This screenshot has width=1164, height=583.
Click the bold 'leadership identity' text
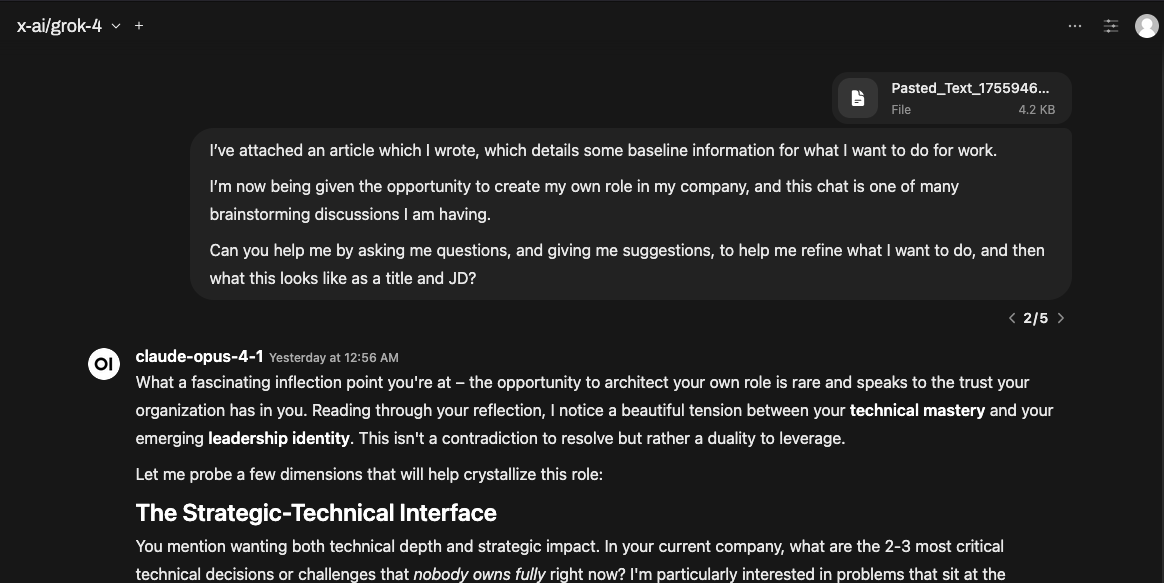point(279,438)
